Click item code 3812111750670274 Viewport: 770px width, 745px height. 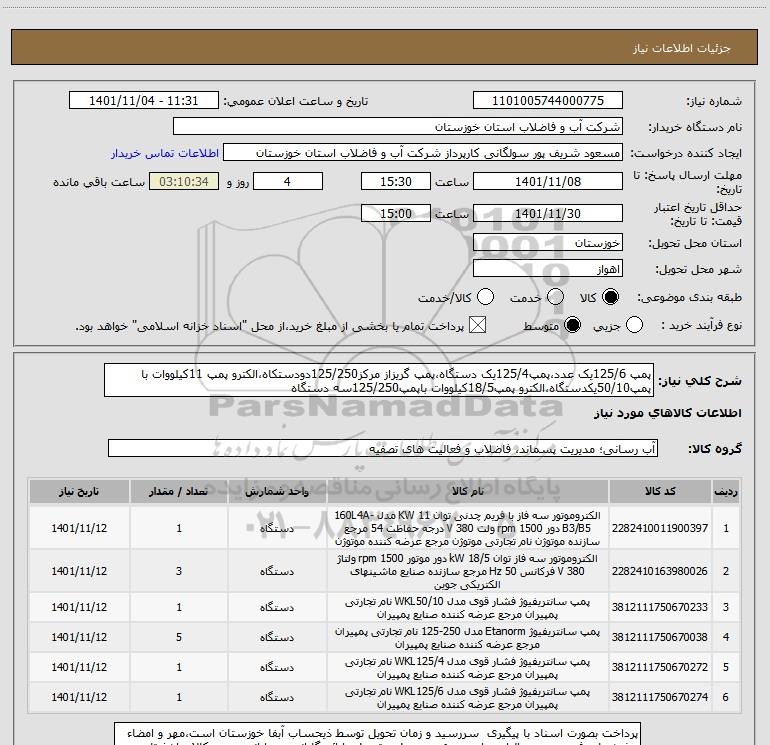tap(660, 697)
